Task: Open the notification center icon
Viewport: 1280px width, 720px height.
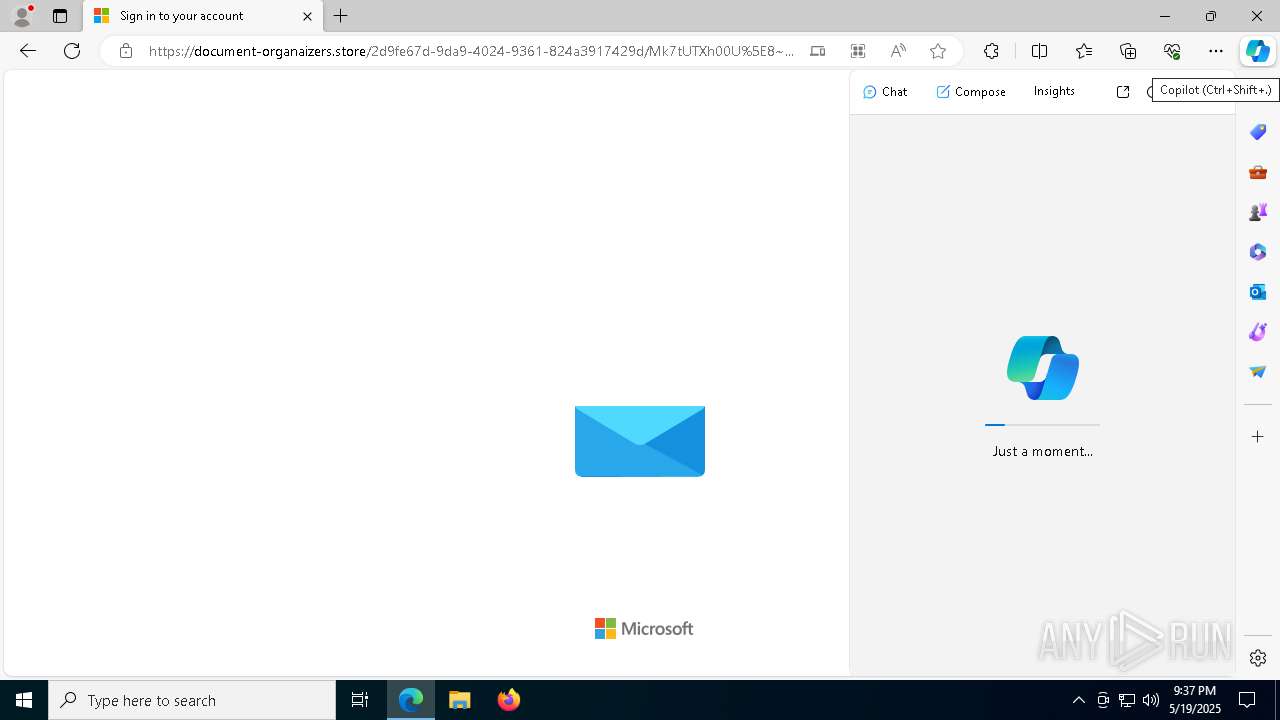Action: 1248,700
